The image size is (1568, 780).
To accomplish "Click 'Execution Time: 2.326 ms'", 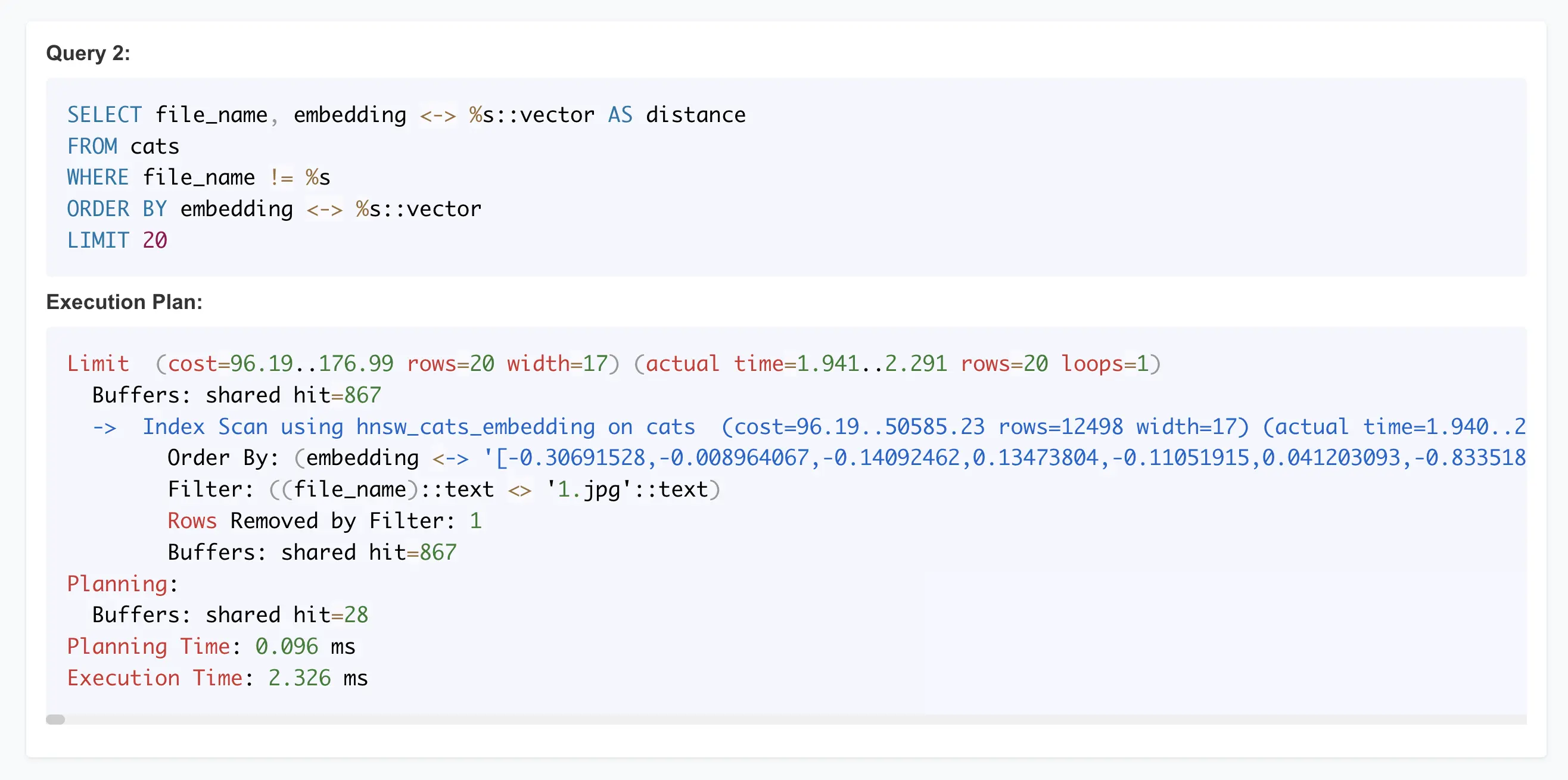I will [217, 678].
